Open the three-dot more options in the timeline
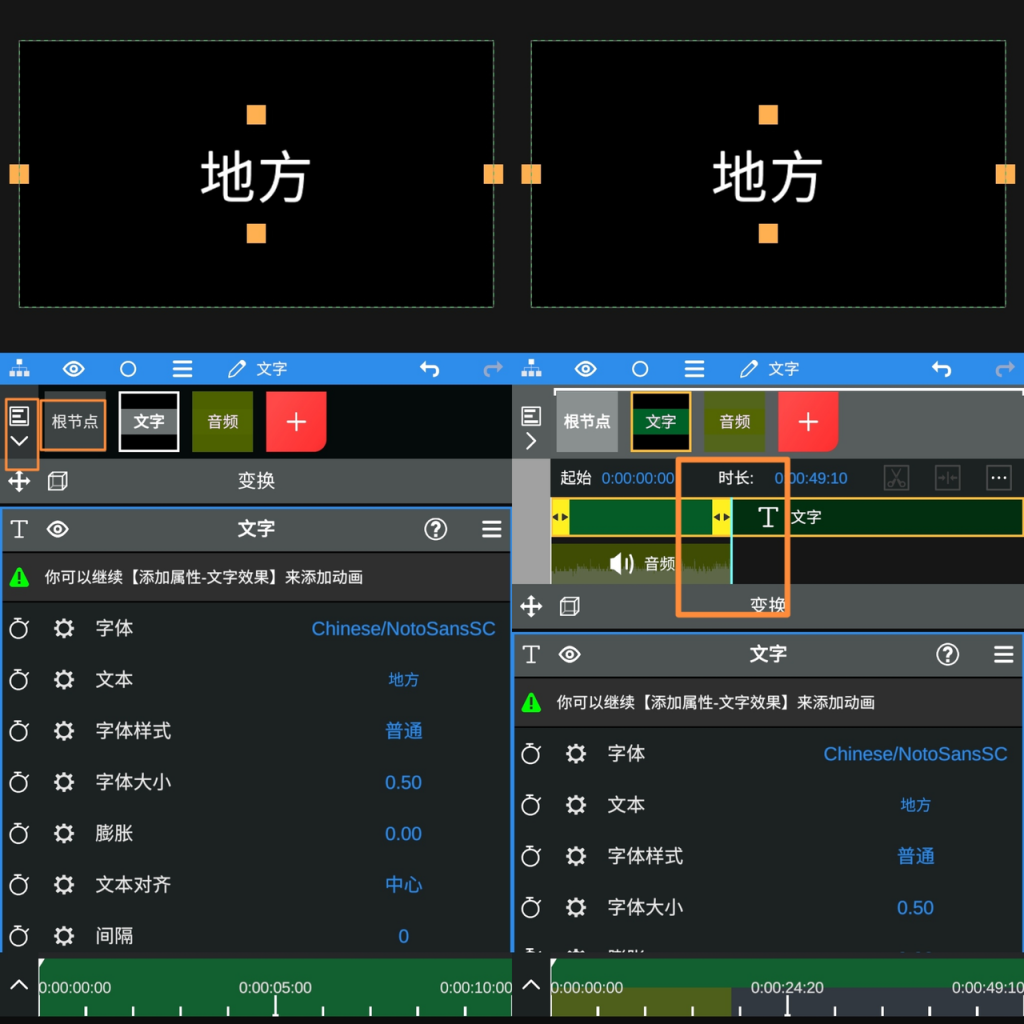This screenshot has width=1024, height=1024. click(998, 478)
